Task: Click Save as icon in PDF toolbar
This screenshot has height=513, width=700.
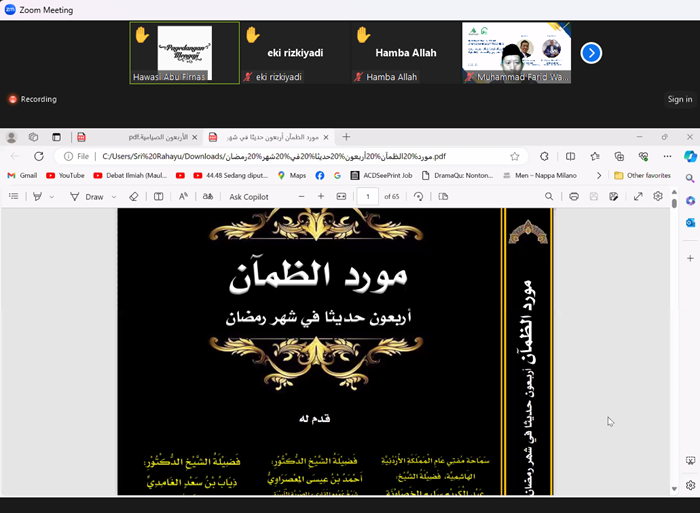Action: tap(613, 196)
